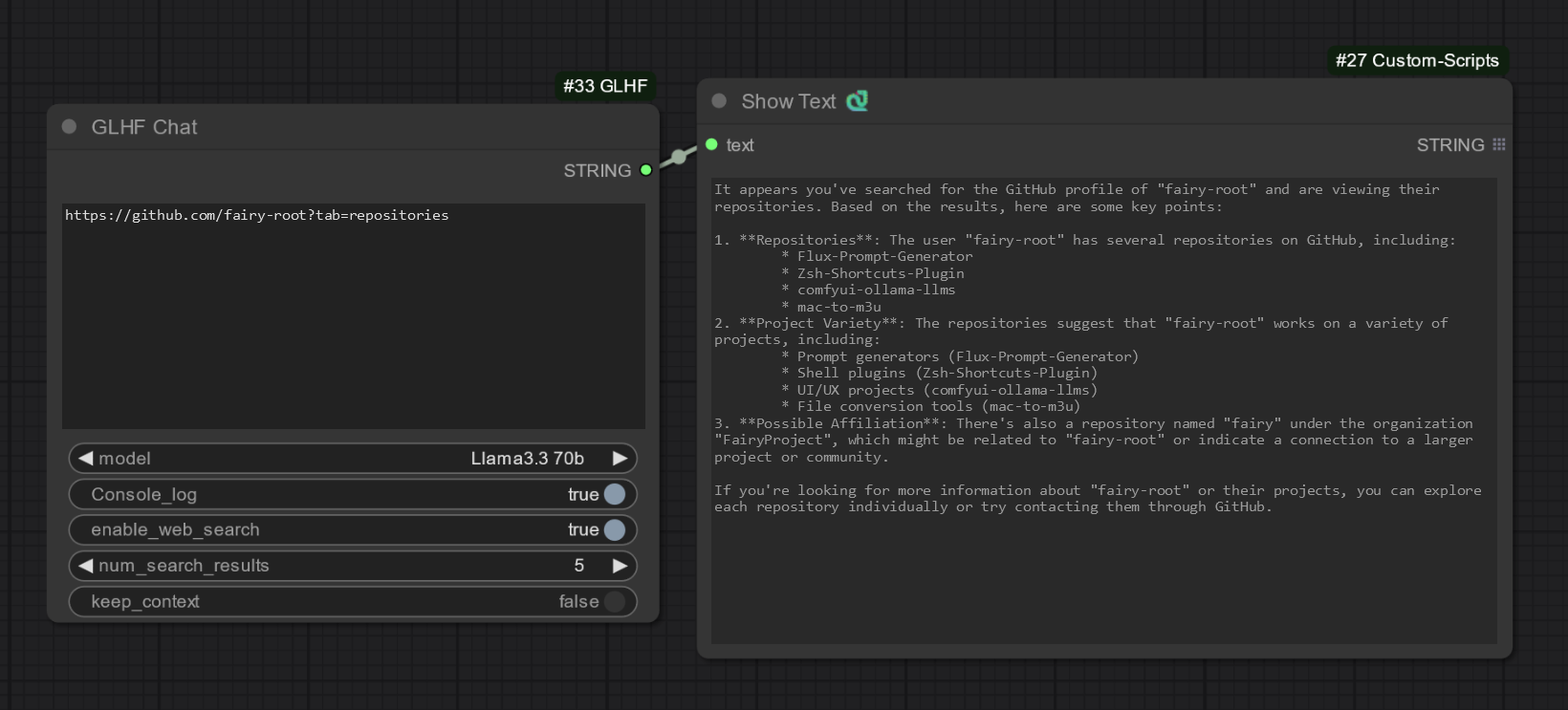Click the 'mac-to-m3u' list line in output

click(x=831, y=307)
